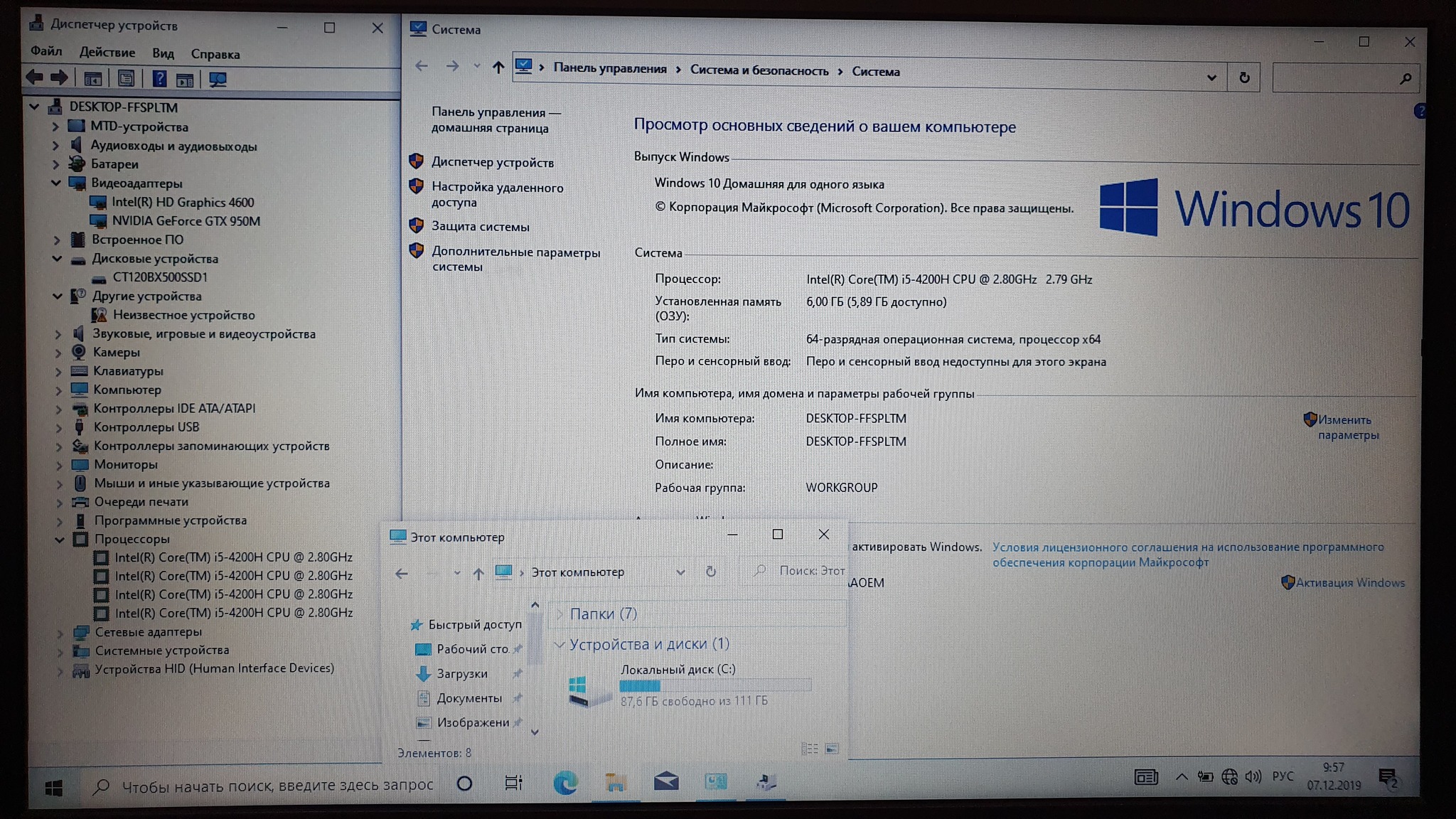1456x819 pixels.
Task: Expand the Папки (7) group
Action: coord(560,614)
